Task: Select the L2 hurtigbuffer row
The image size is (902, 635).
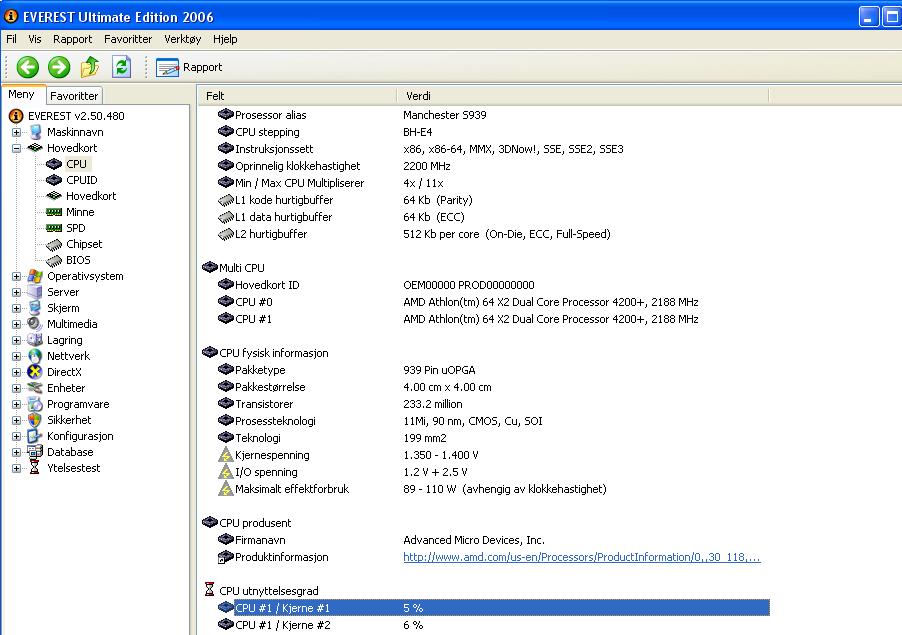Action: [493, 234]
